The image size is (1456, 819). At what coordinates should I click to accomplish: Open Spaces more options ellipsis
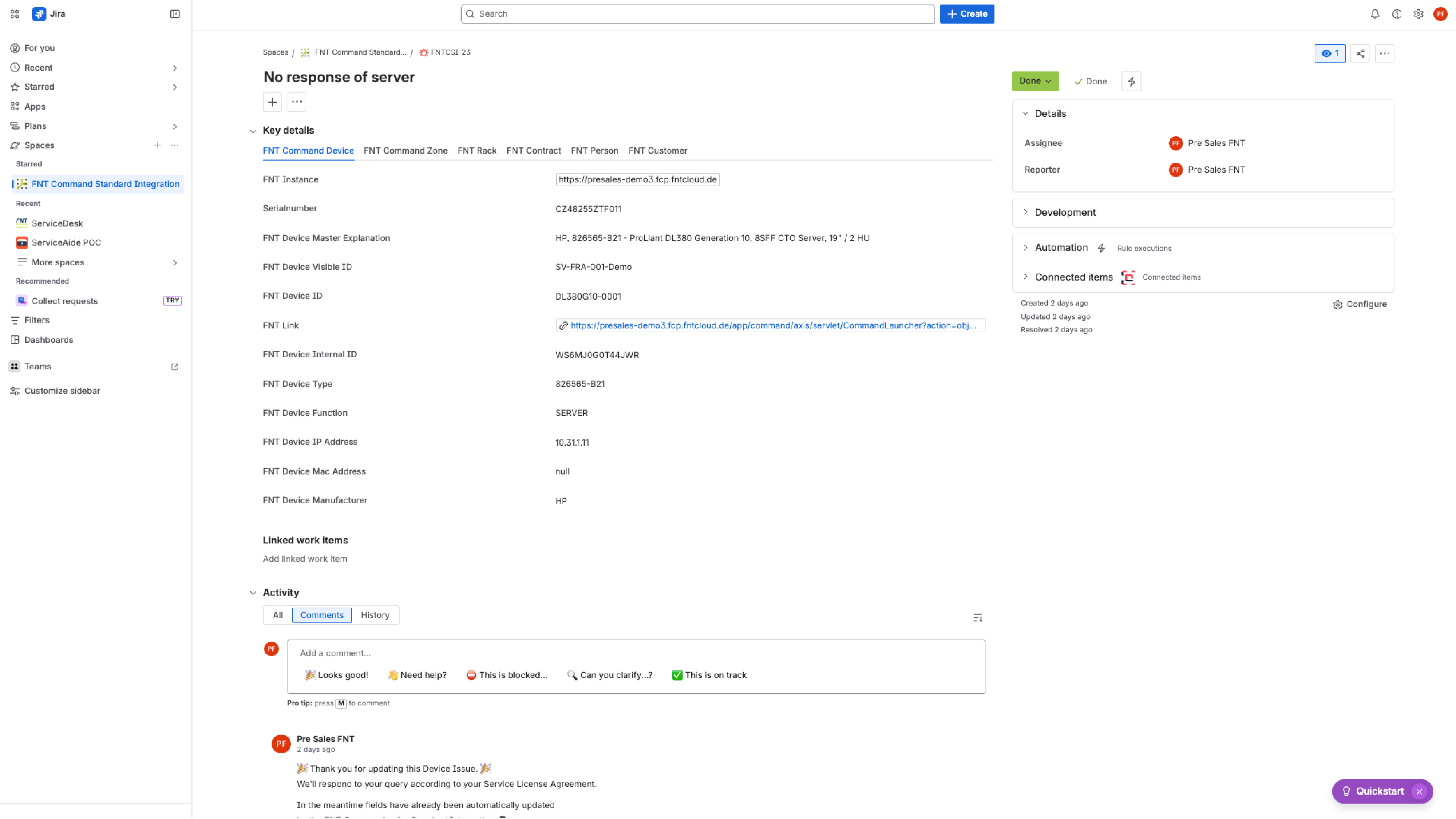pos(175,145)
